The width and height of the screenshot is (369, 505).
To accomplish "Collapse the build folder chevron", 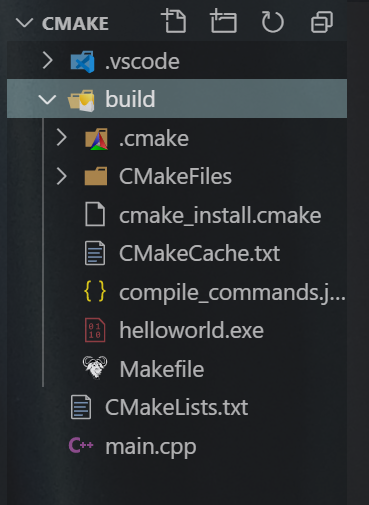I will coord(47,99).
